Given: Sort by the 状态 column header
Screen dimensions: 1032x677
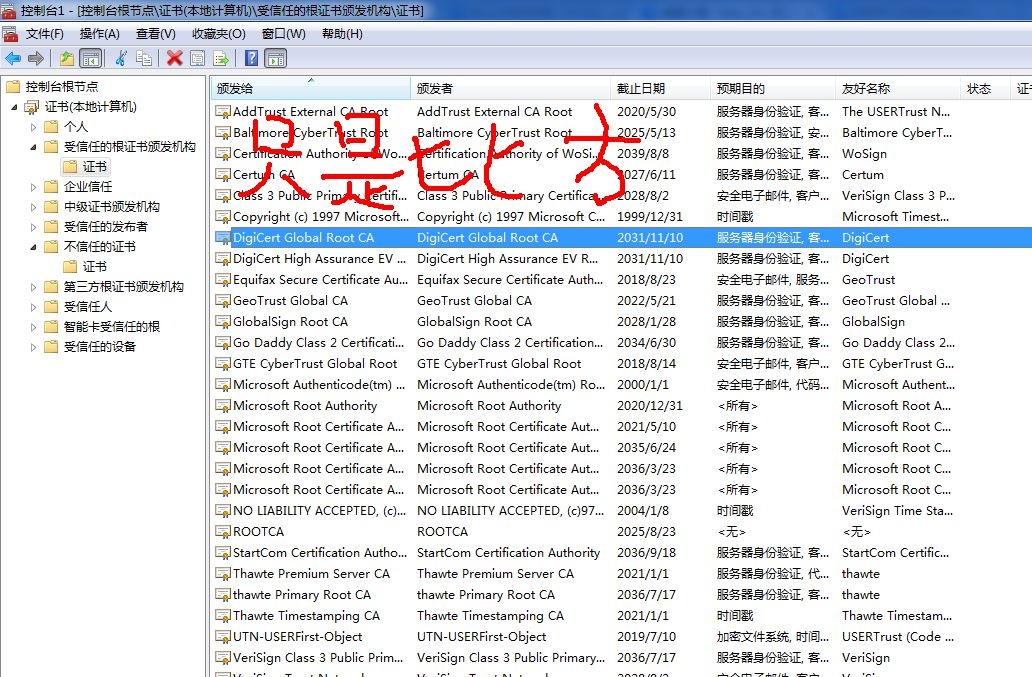Looking at the screenshot, I should coord(985,88).
